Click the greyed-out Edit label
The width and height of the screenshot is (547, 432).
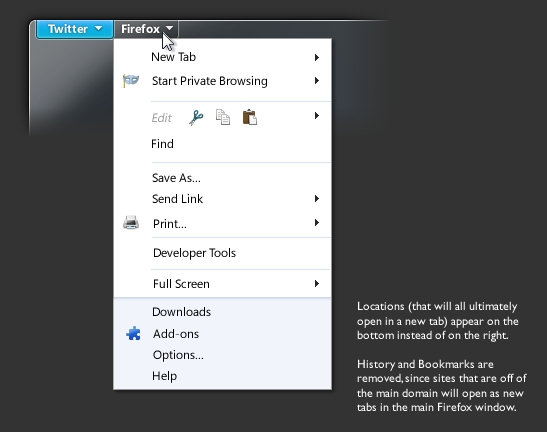click(162, 118)
